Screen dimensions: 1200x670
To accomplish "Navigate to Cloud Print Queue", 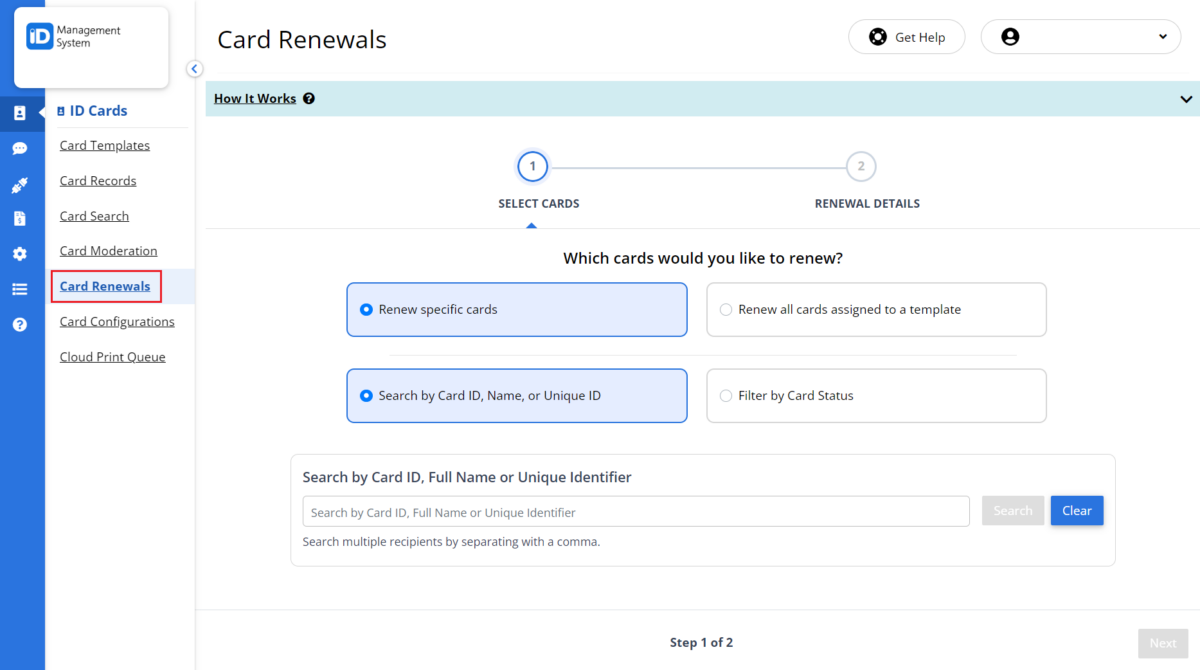I will click(112, 356).
